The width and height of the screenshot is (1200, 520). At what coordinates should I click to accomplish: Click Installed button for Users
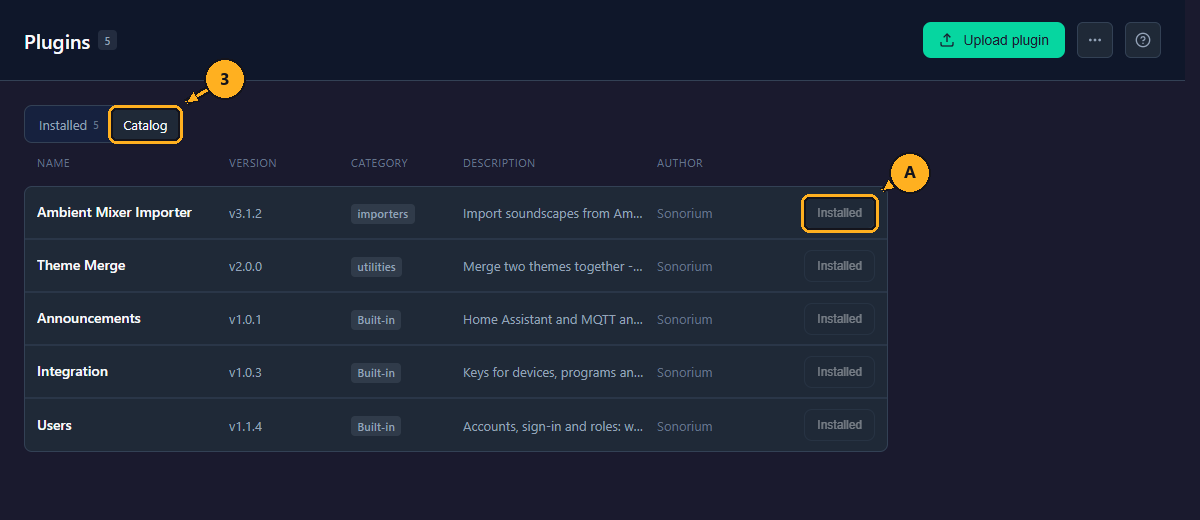[839, 425]
